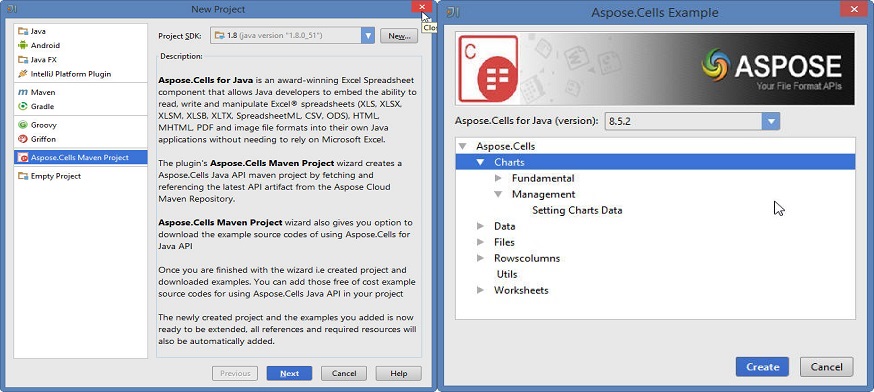Click the New... SDK button
The width and height of the screenshot is (874, 392).
pyautogui.click(x=399, y=36)
